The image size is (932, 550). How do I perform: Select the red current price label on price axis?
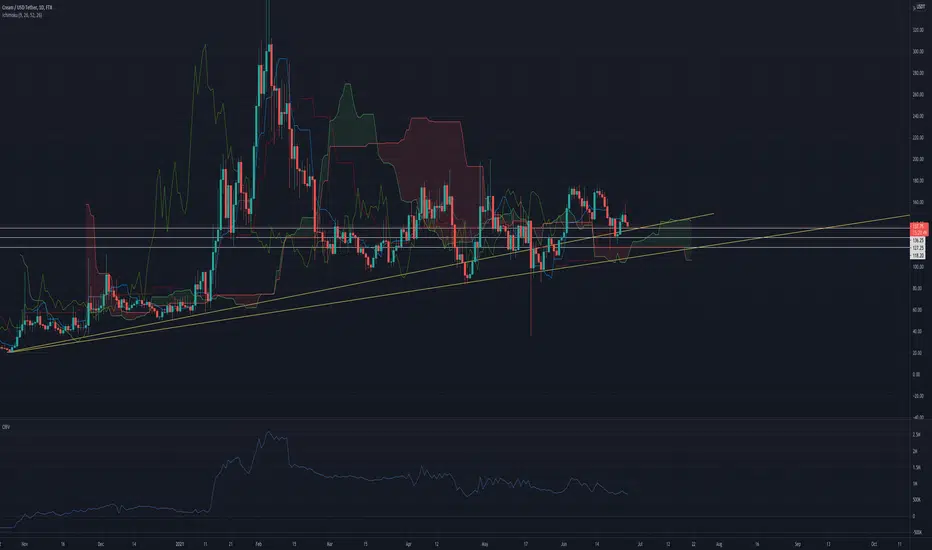click(x=918, y=229)
